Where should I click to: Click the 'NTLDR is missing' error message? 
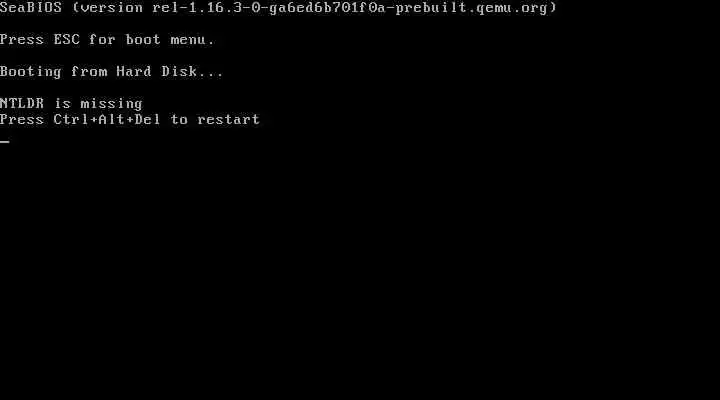(71, 104)
